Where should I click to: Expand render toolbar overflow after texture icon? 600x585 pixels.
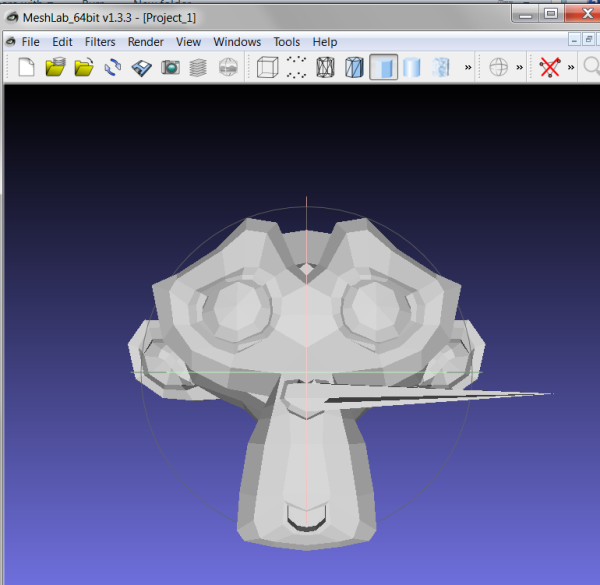(x=468, y=68)
